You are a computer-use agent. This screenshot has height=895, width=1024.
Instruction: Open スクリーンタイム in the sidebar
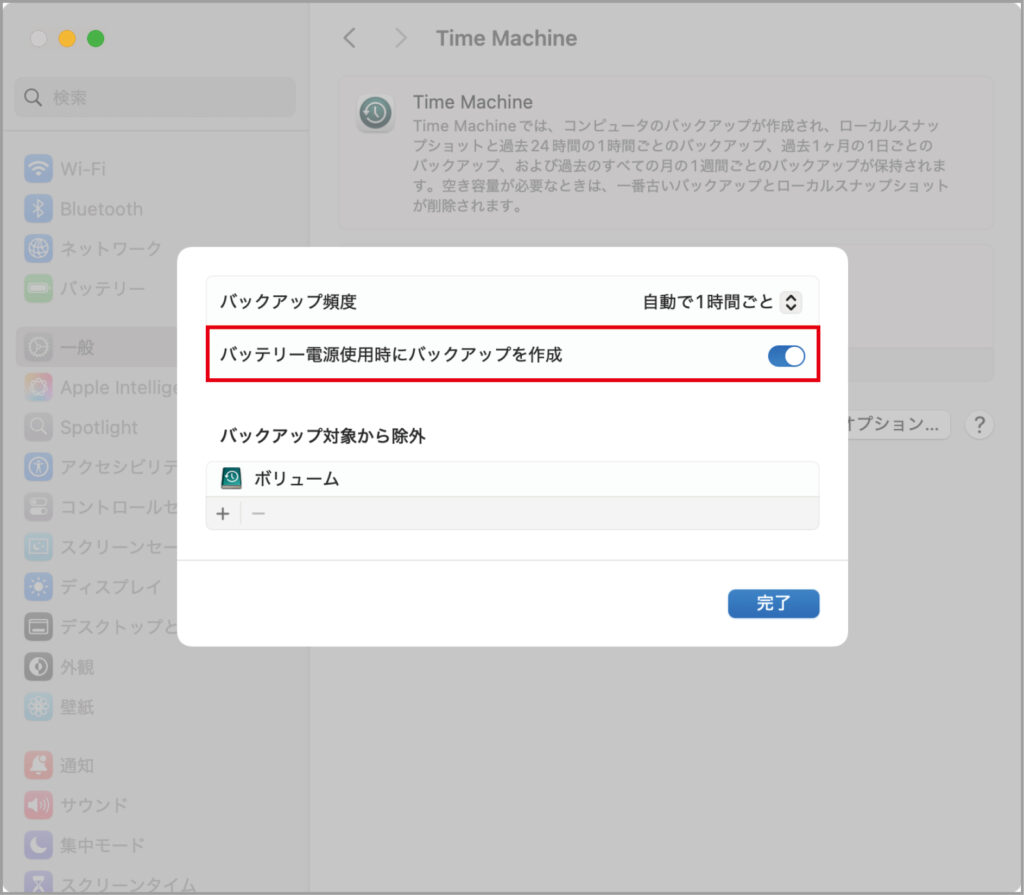click(x=110, y=884)
